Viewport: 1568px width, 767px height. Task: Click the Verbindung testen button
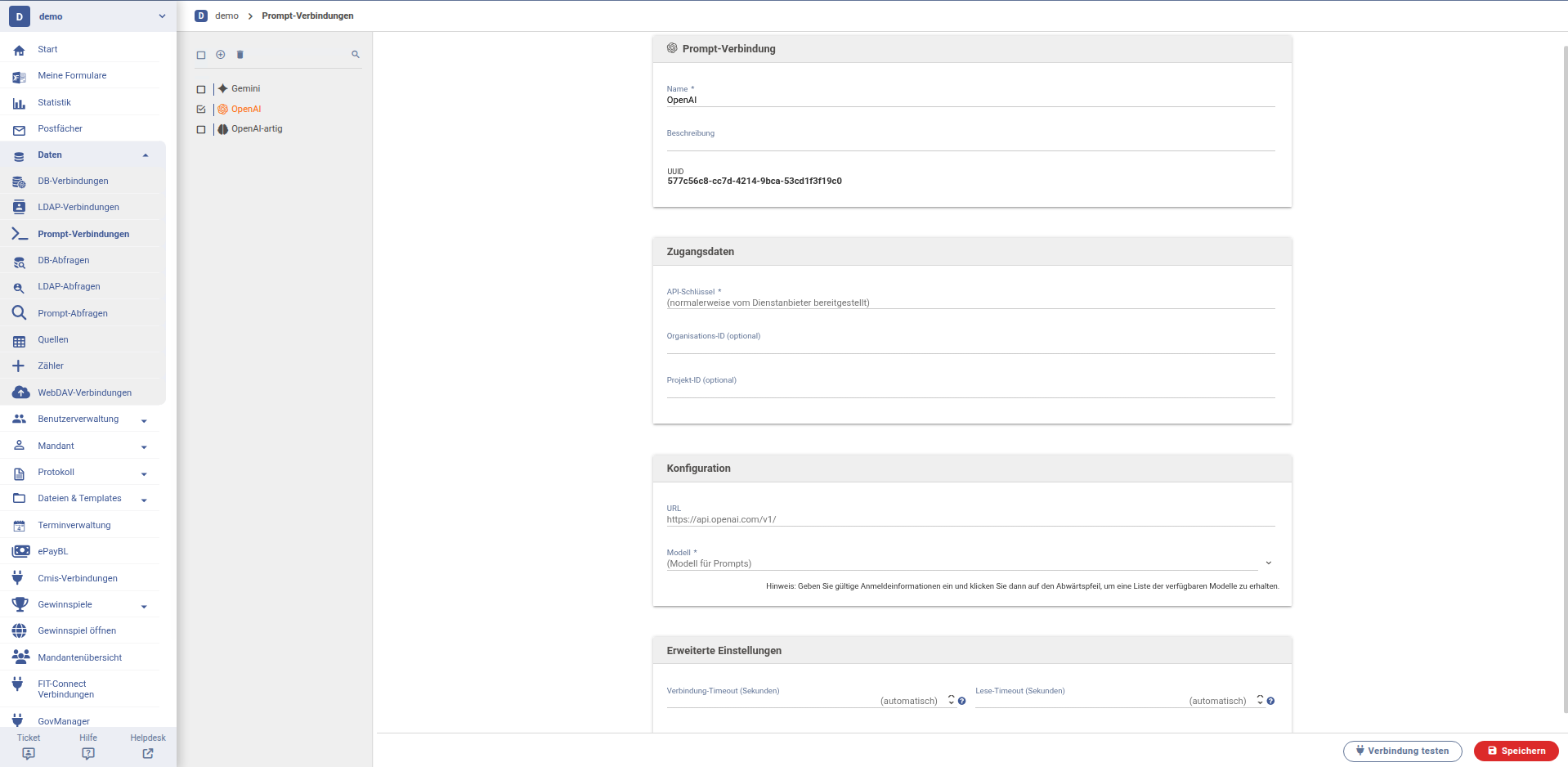[1402, 751]
